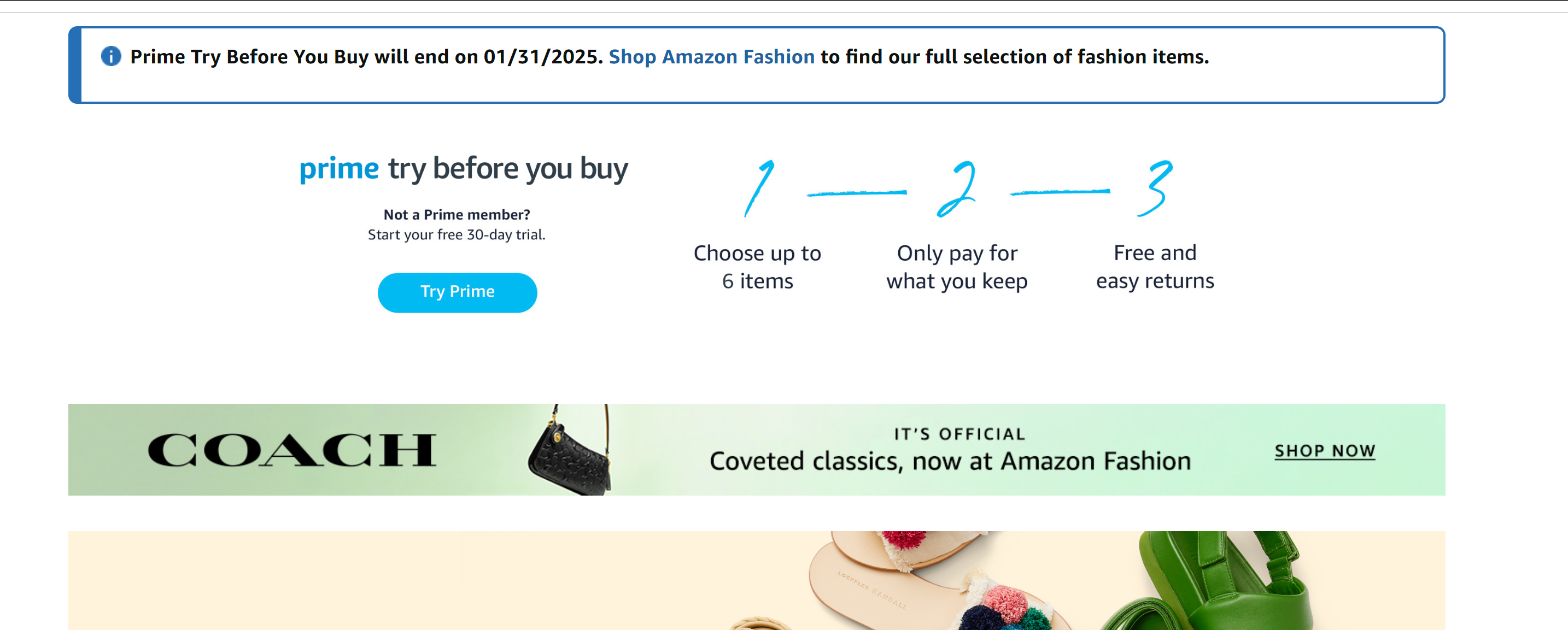Click the Try Prime button
The image size is (1568, 630).
point(457,292)
